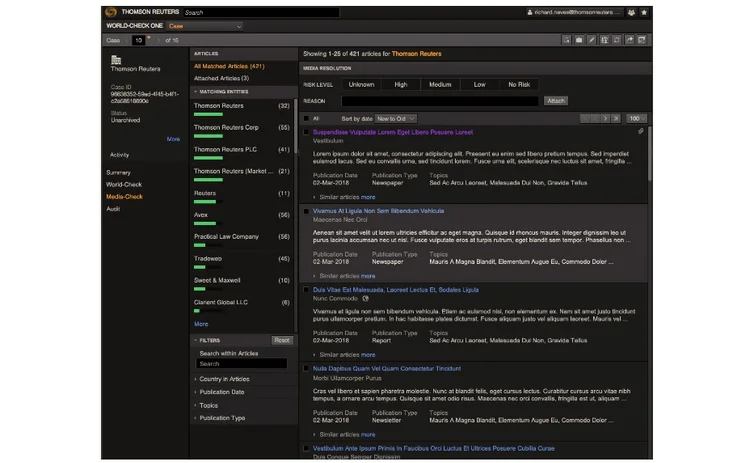Click the globe icon beside Nunc Commodo

(365, 298)
